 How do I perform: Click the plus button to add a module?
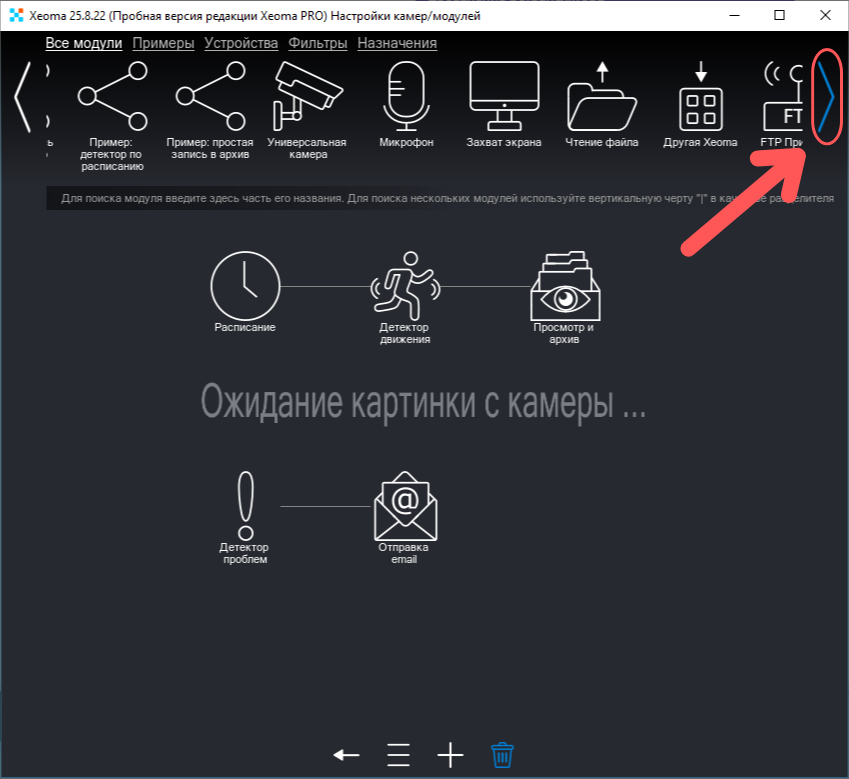coord(449,755)
